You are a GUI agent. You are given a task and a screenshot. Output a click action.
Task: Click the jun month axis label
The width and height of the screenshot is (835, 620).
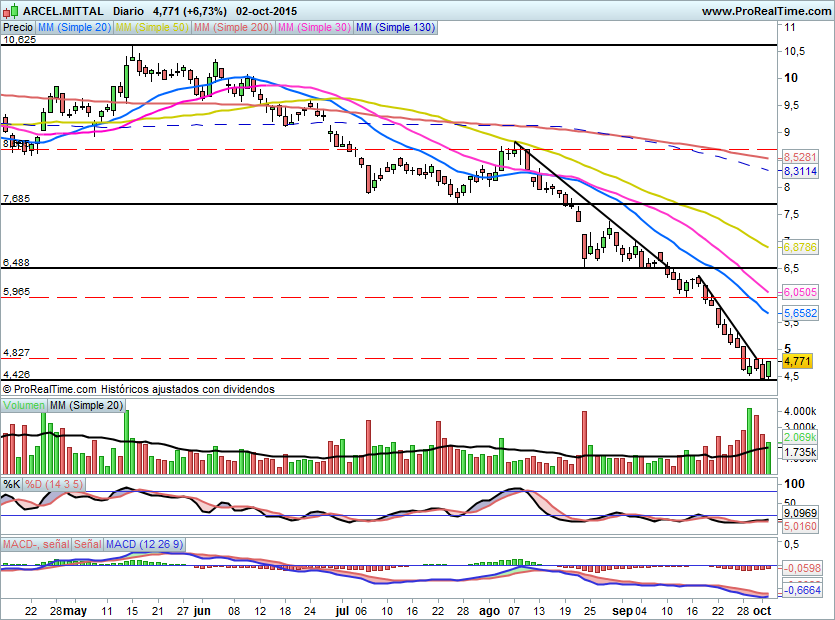pyautogui.click(x=202, y=610)
